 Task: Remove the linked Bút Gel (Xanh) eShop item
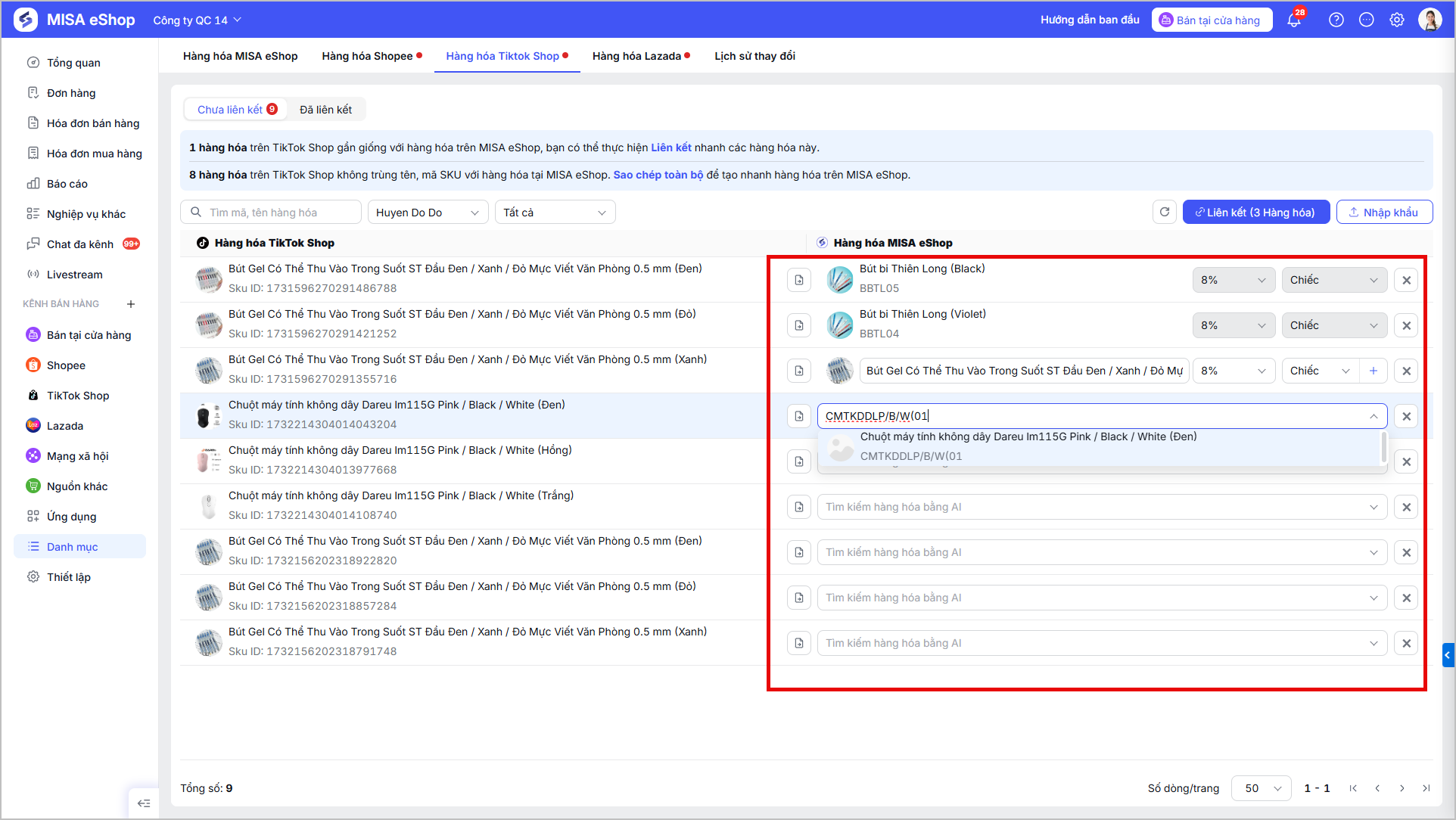pos(1406,371)
